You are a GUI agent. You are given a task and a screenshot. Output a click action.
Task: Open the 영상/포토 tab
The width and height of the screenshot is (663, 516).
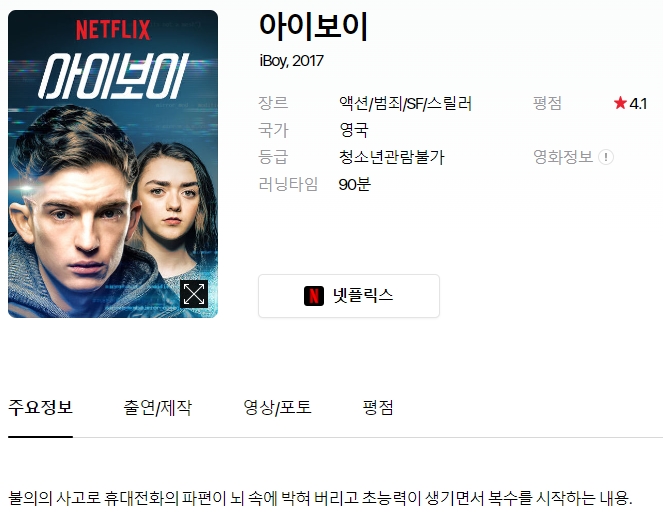coord(277,408)
